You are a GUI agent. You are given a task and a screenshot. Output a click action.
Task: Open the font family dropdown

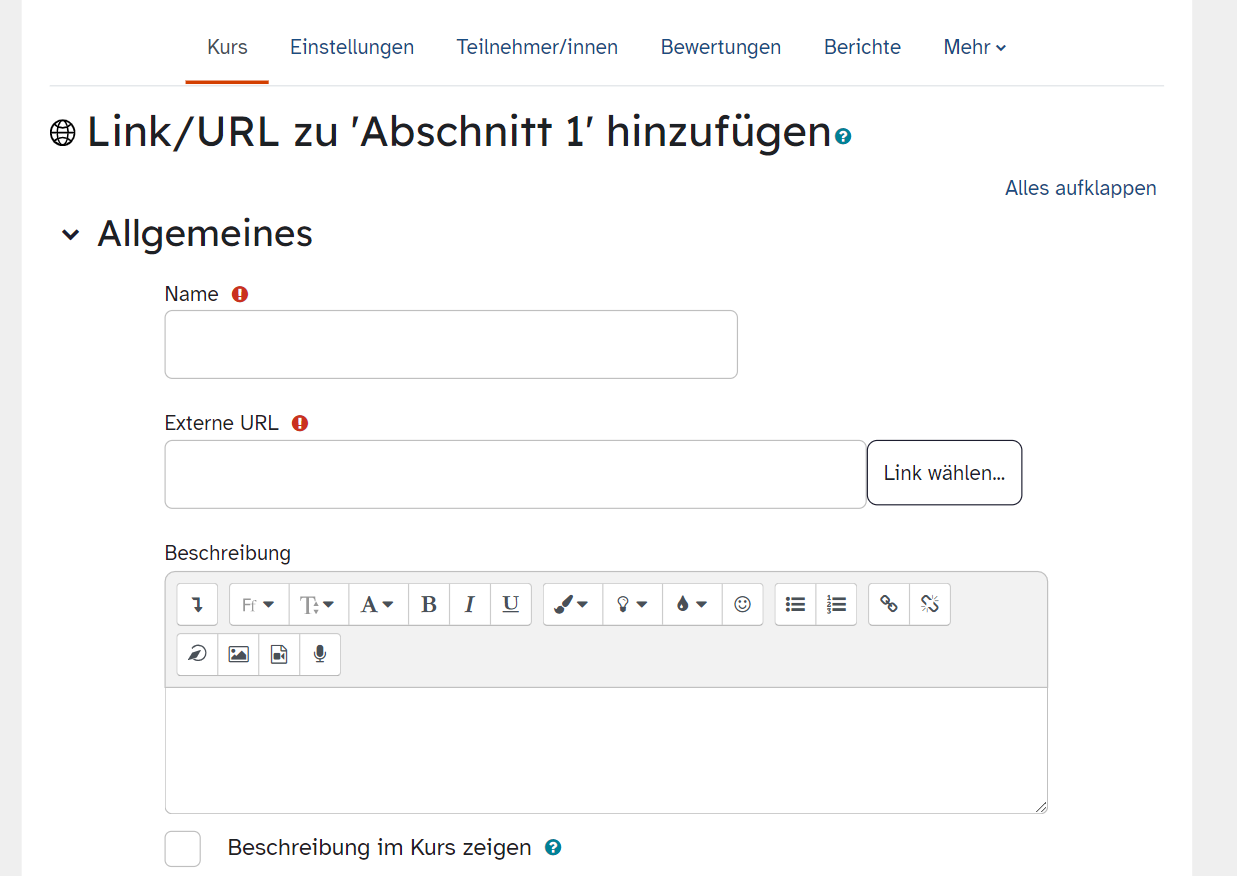tap(259, 605)
